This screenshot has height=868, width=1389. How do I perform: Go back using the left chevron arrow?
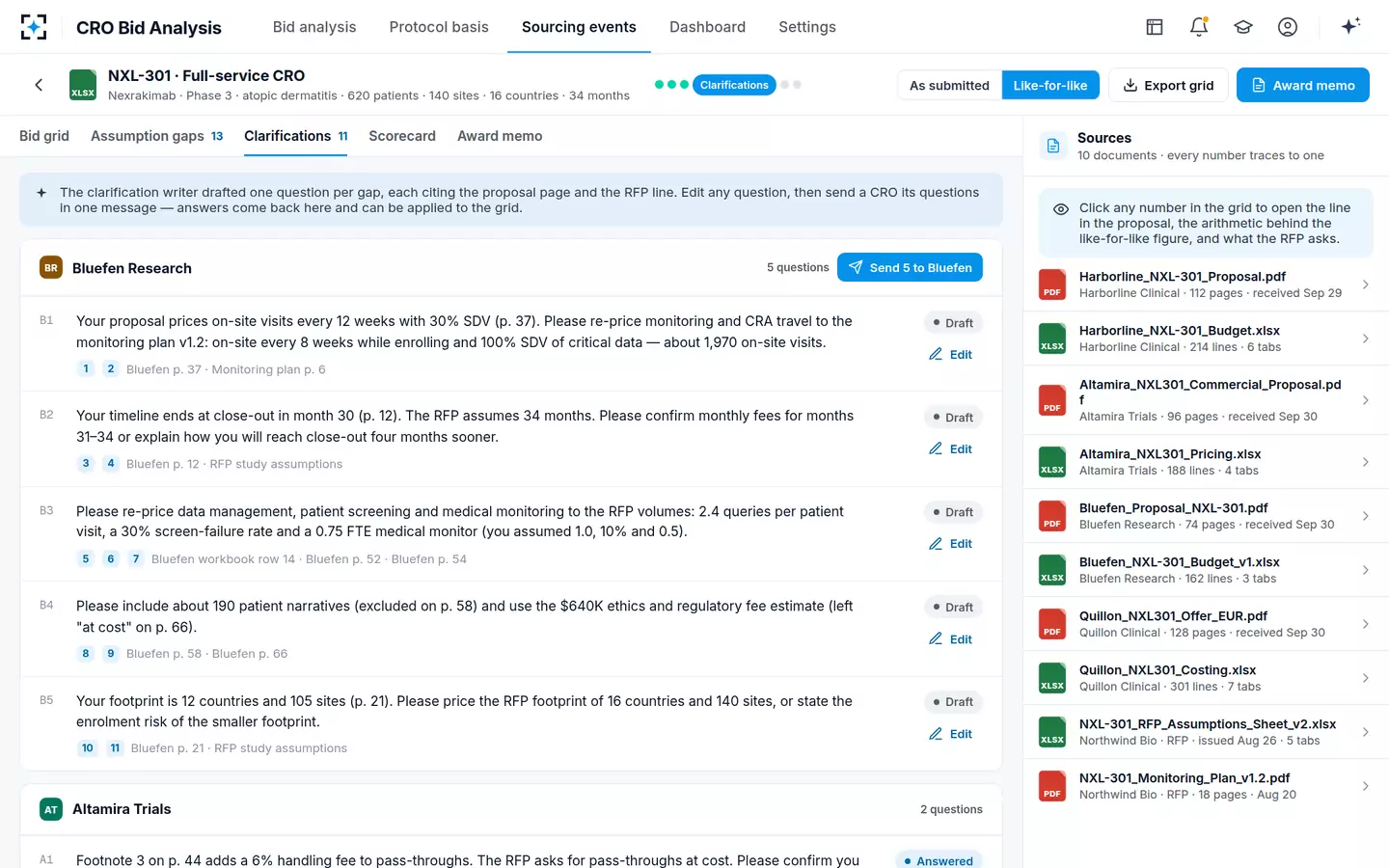pyautogui.click(x=39, y=85)
